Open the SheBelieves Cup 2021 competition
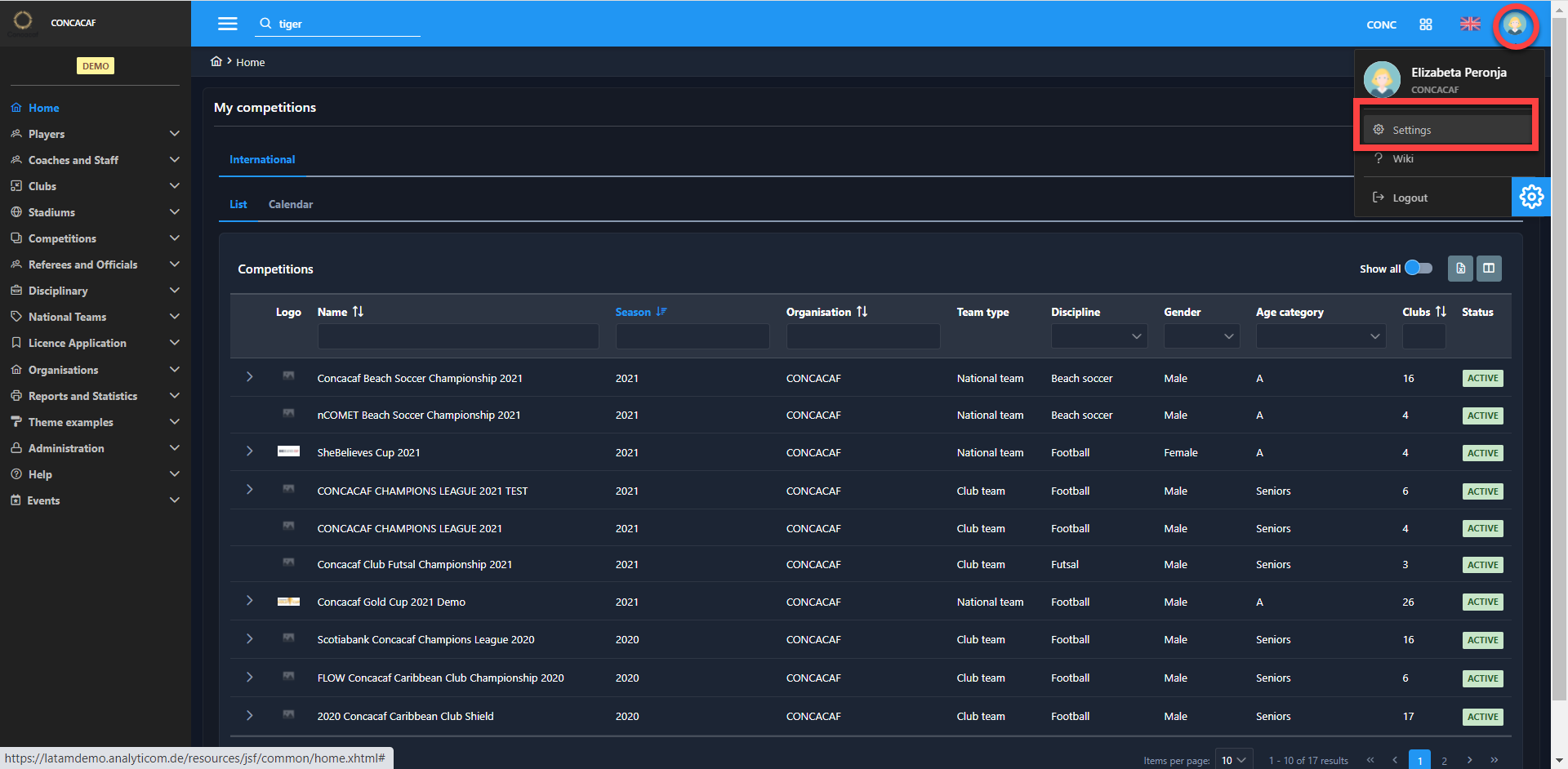1568x769 pixels. point(368,452)
